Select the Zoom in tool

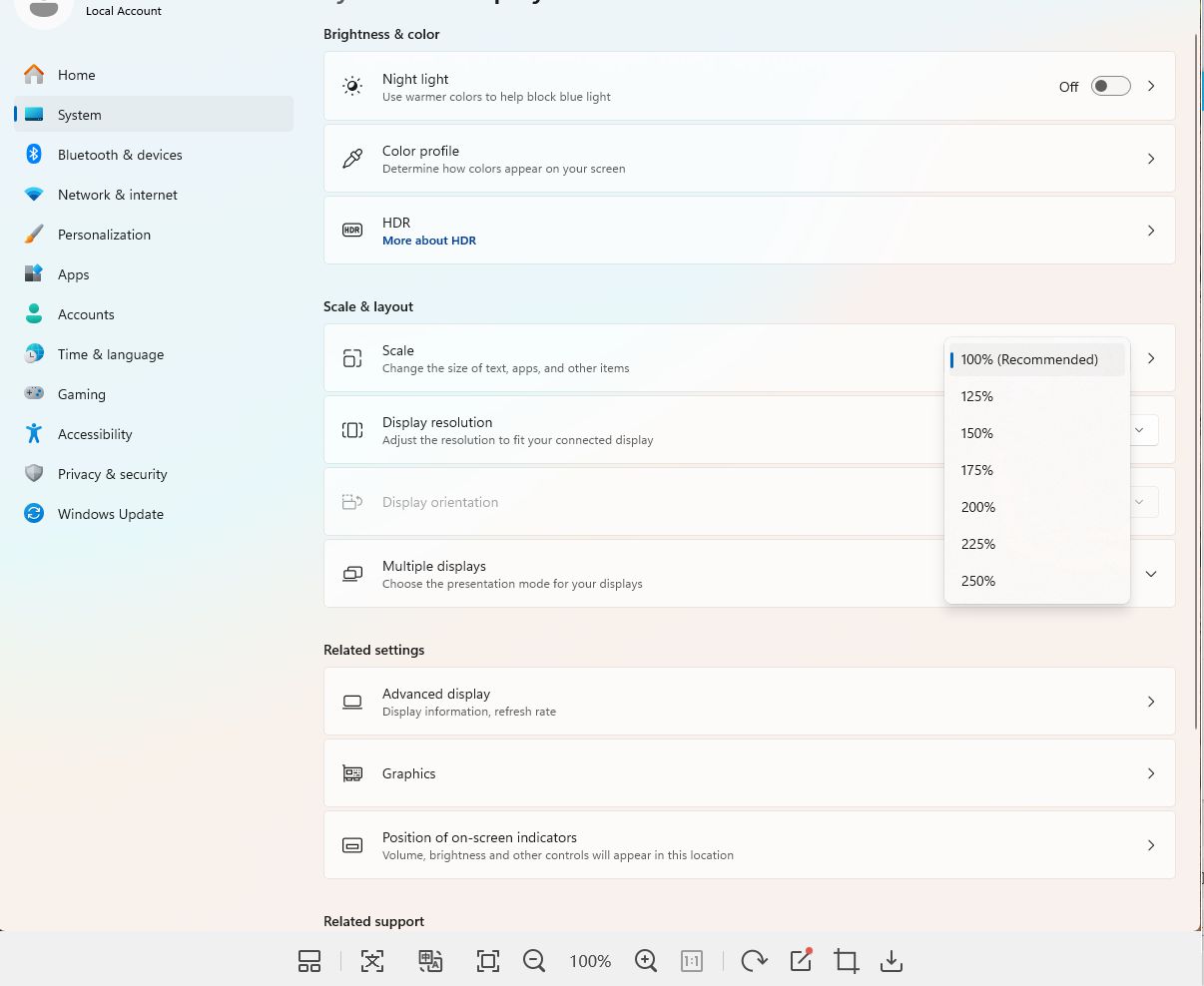(x=646, y=961)
